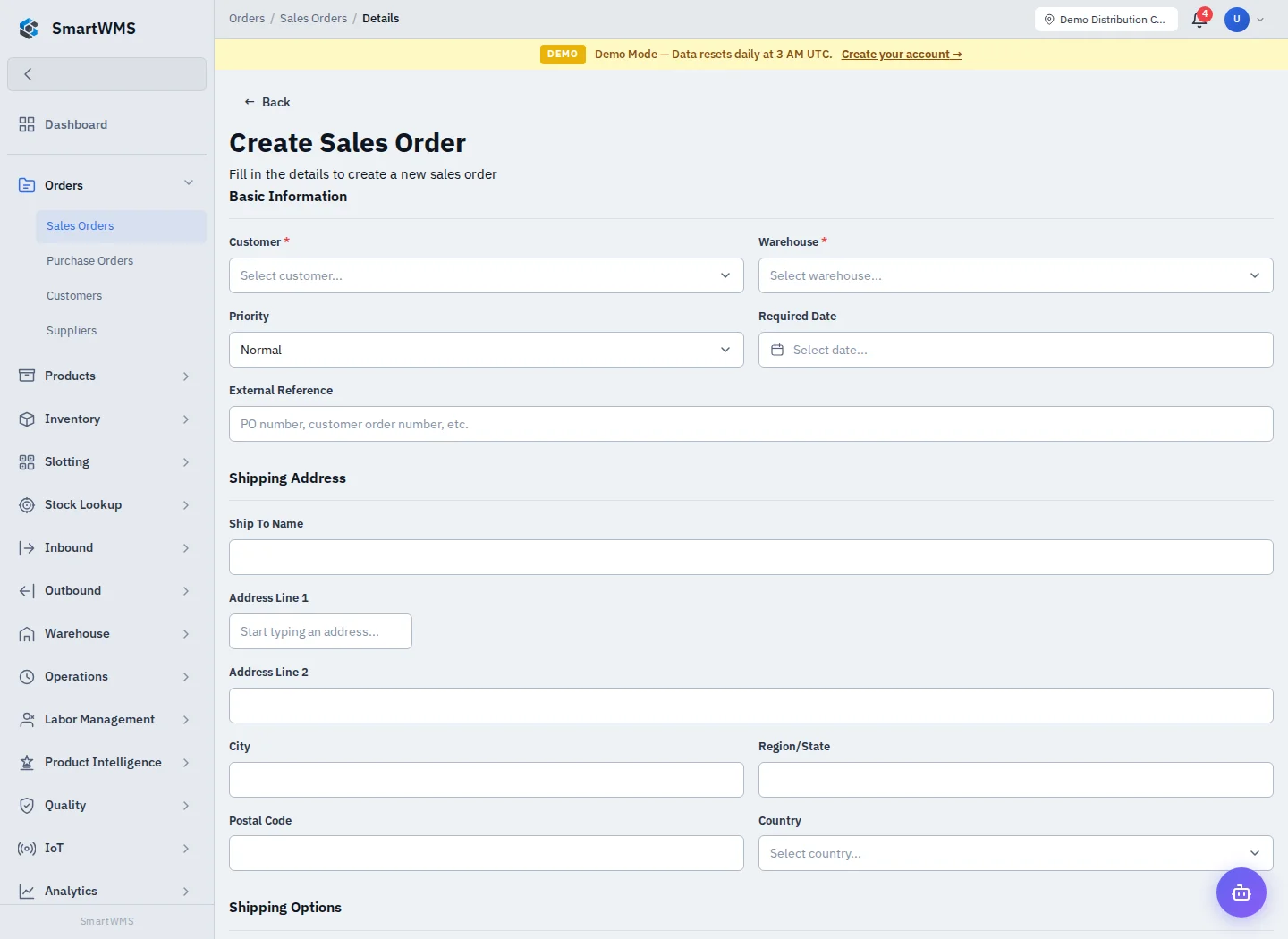The height and width of the screenshot is (939, 1288).
Task: Click the Labor Management person icon
Action: [27, 719]
